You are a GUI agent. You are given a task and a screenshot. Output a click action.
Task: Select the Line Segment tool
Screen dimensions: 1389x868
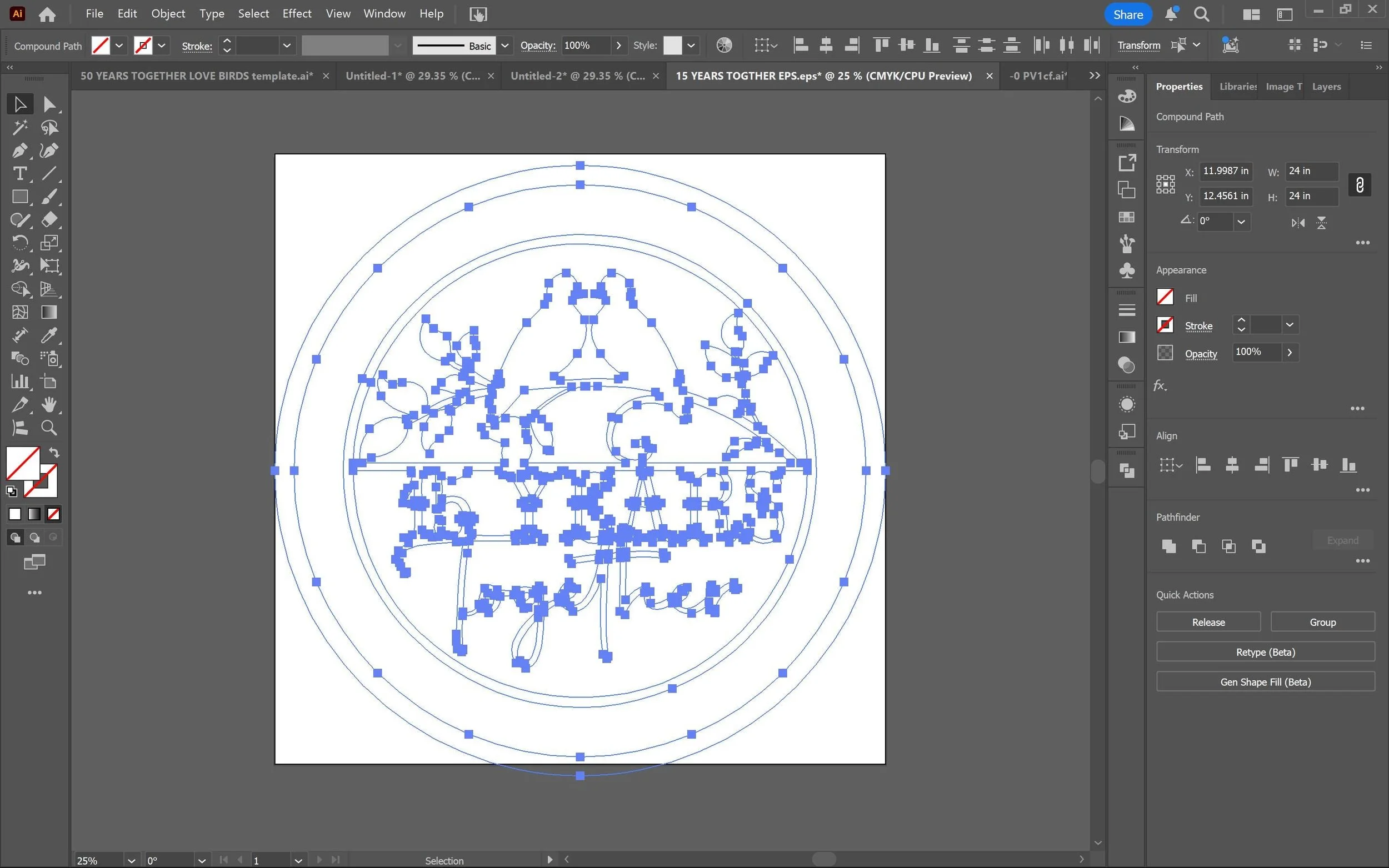click(49, 173)
